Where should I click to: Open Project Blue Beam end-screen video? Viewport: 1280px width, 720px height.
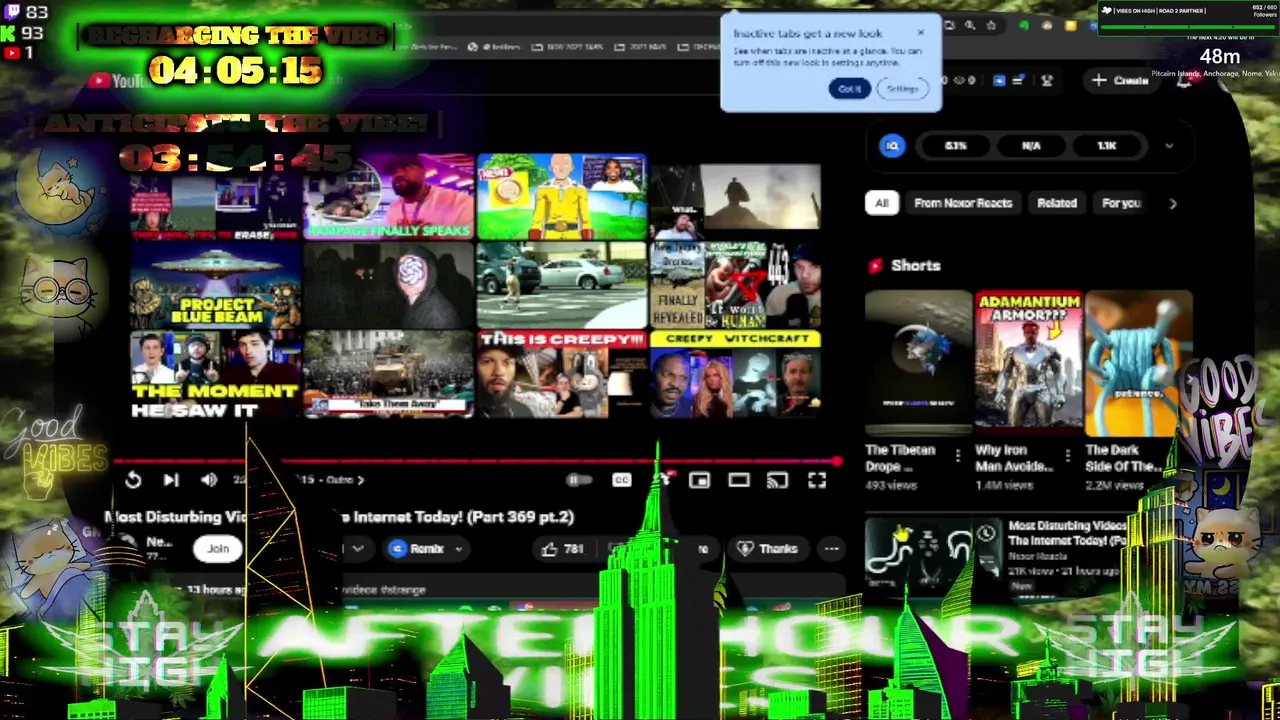(216, 285)
